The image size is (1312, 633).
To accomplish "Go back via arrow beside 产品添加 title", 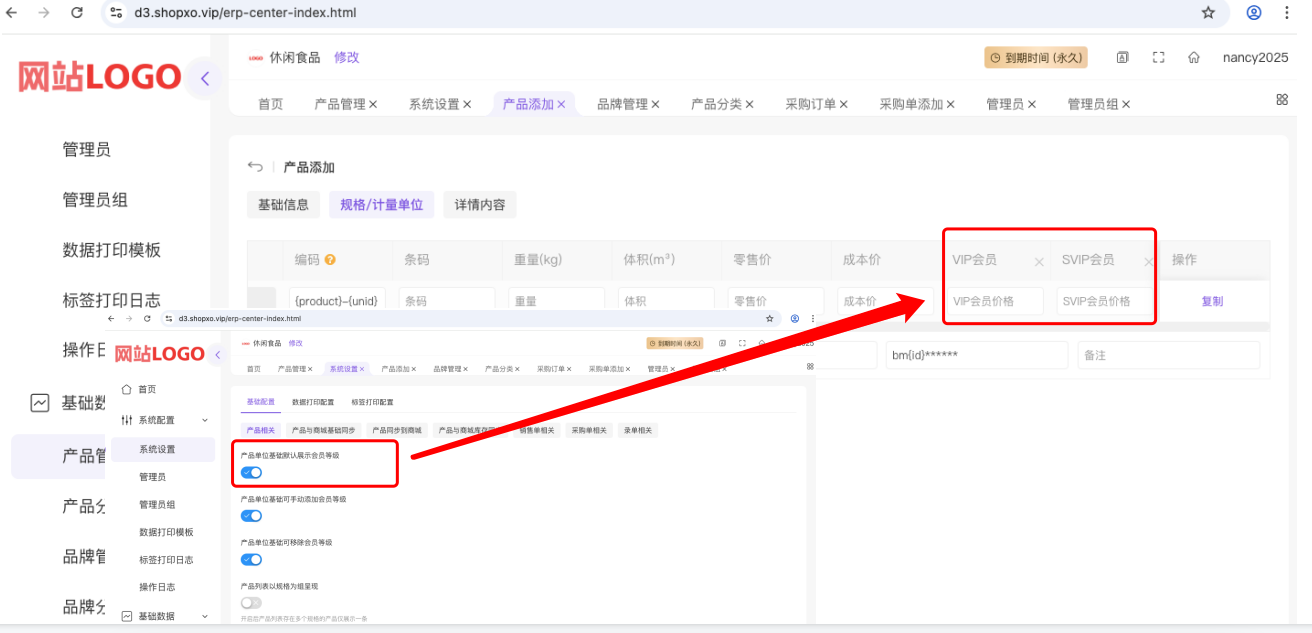I will pyautogui.click(x=256, y=167).
